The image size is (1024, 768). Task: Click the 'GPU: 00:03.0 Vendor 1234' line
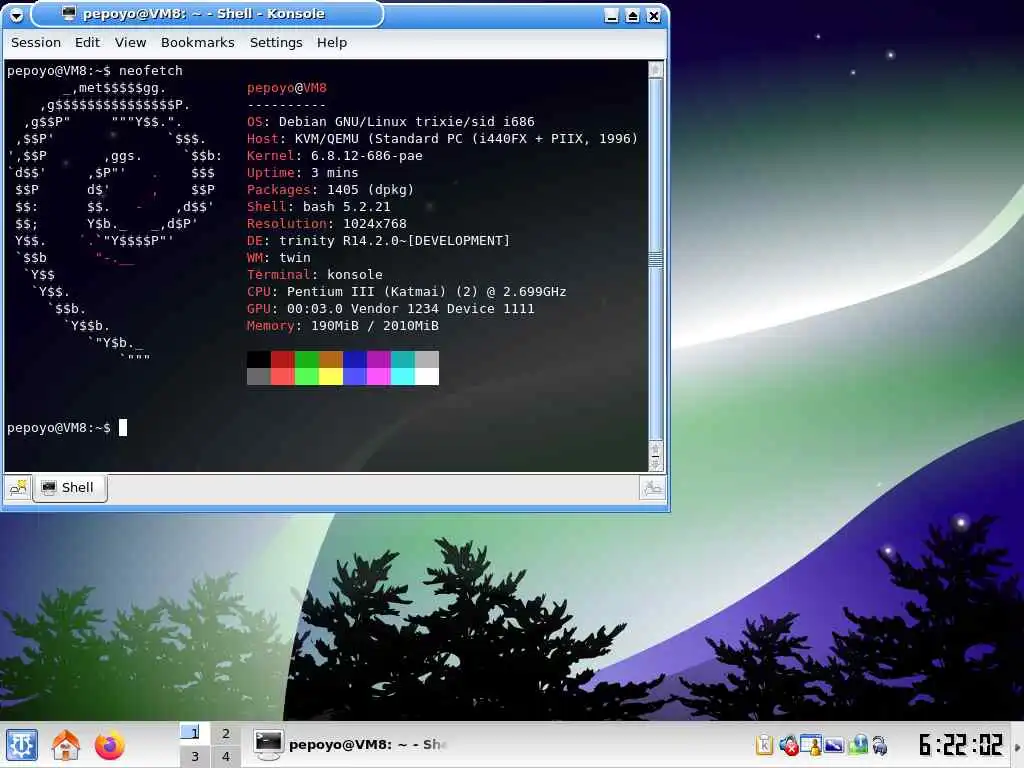pyautogui.click(x=391, y=308)
